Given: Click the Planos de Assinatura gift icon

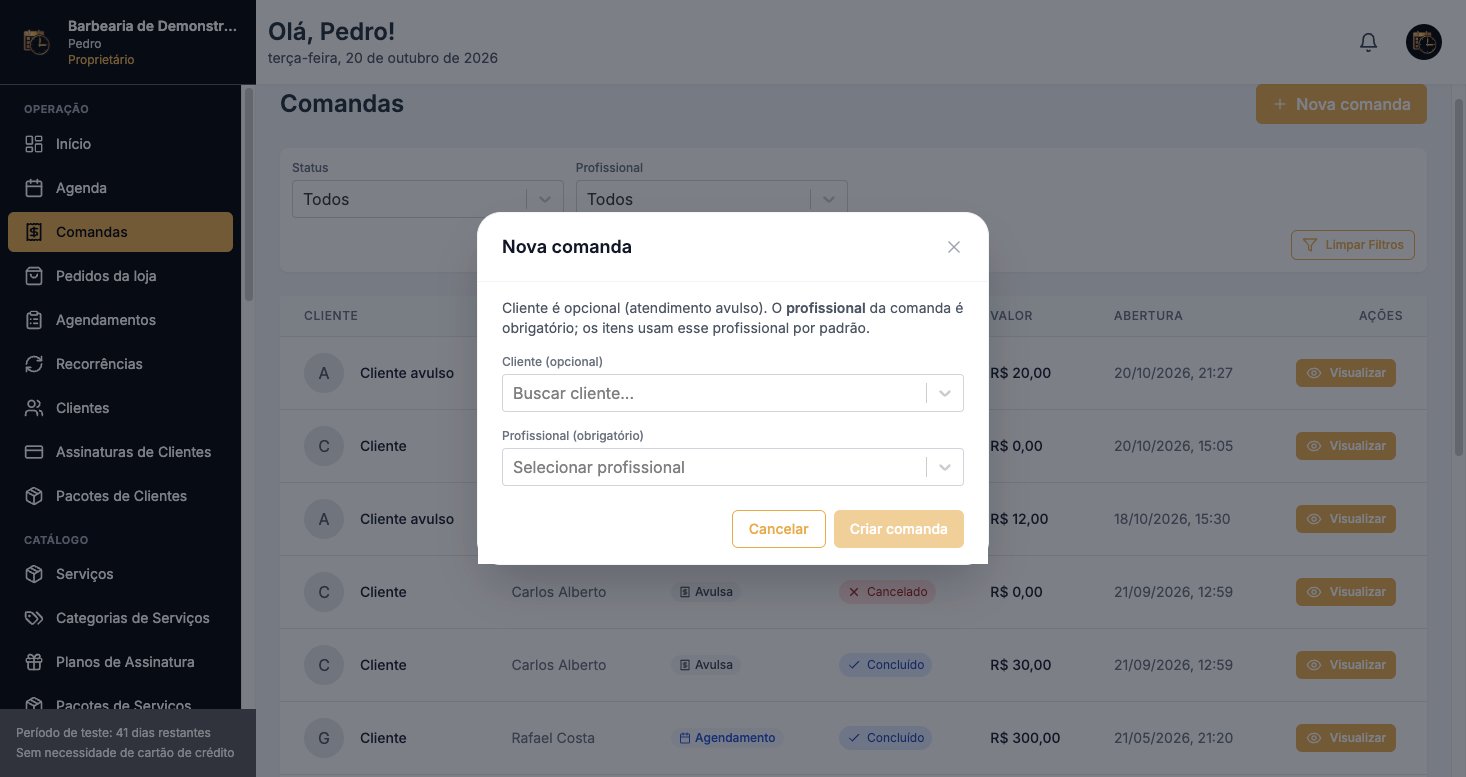Looking at the screenshot, I should (x=34, y=662).
